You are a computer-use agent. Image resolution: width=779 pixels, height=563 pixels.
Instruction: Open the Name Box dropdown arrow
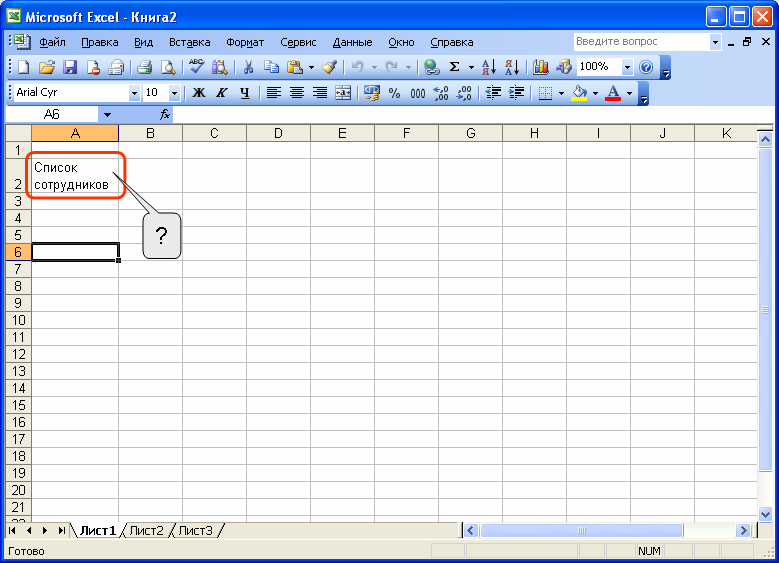107,115
